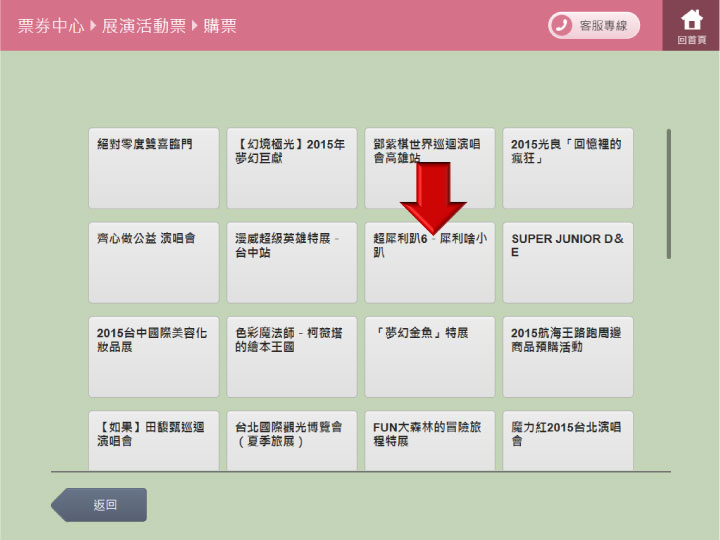Select the 絕對零度雙喜臨門 event
Viewport: 720px width, 540px height.
point(153,168)
